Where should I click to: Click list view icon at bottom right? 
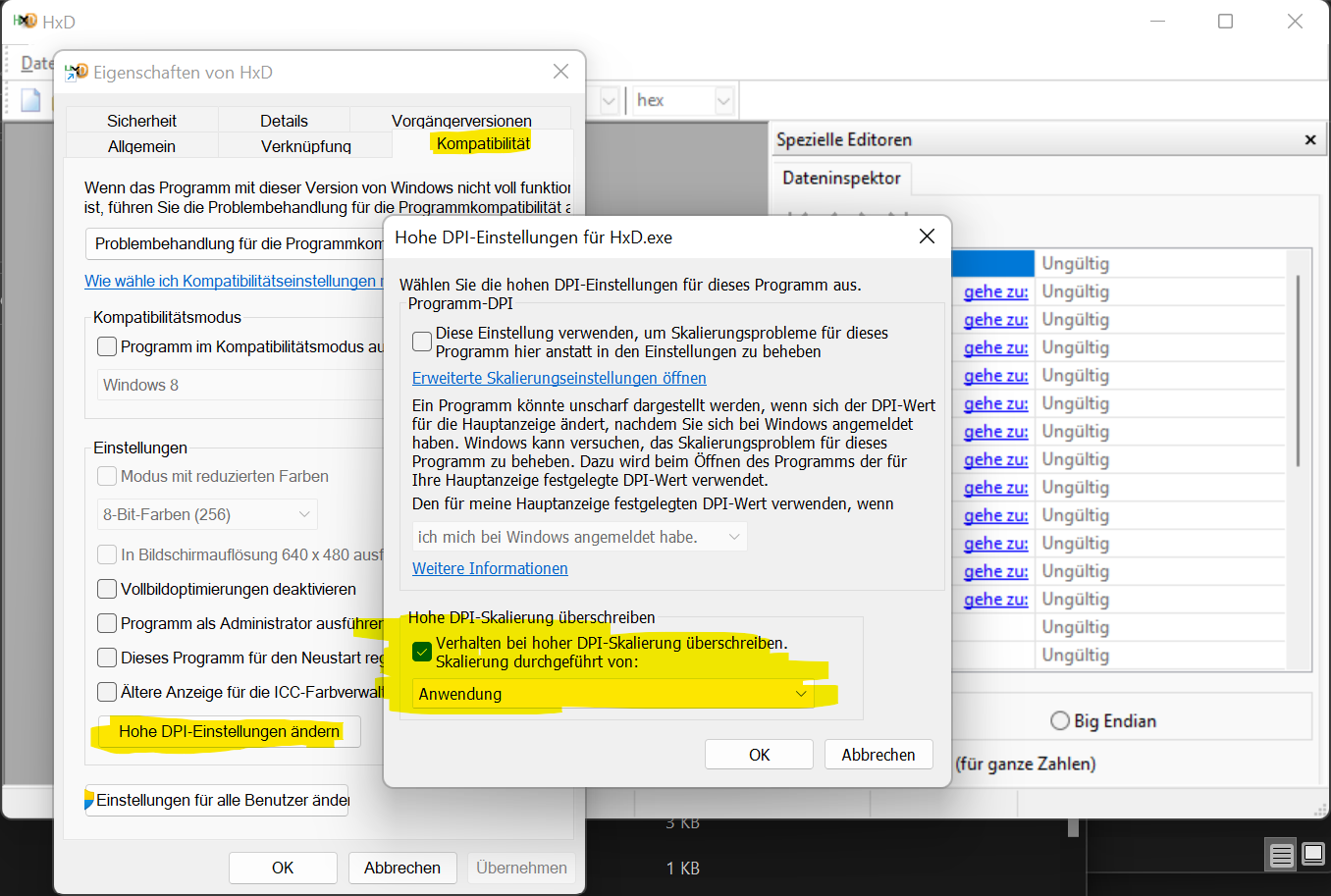pos(1281,856)
